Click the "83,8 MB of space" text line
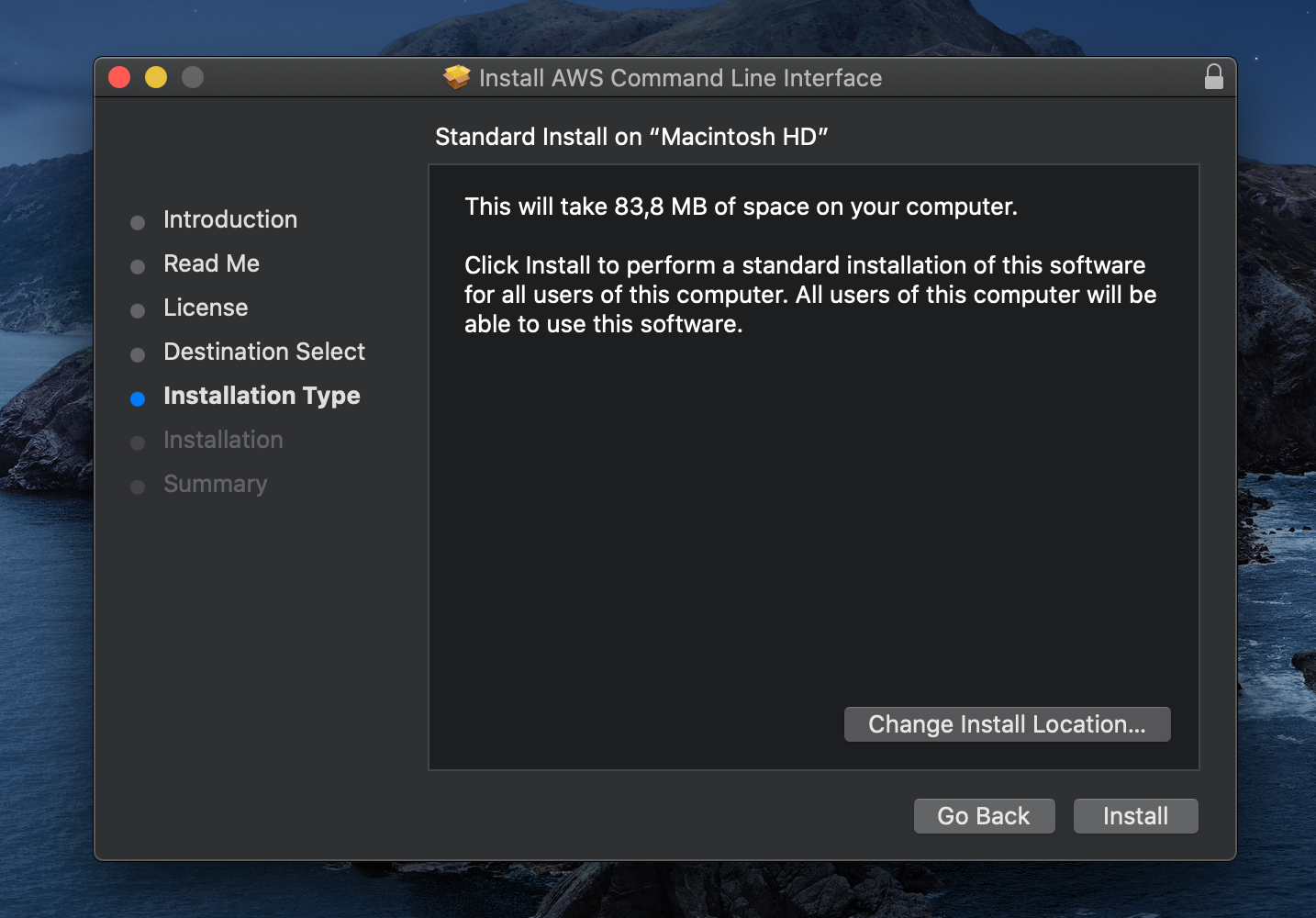 coord(741,207)
